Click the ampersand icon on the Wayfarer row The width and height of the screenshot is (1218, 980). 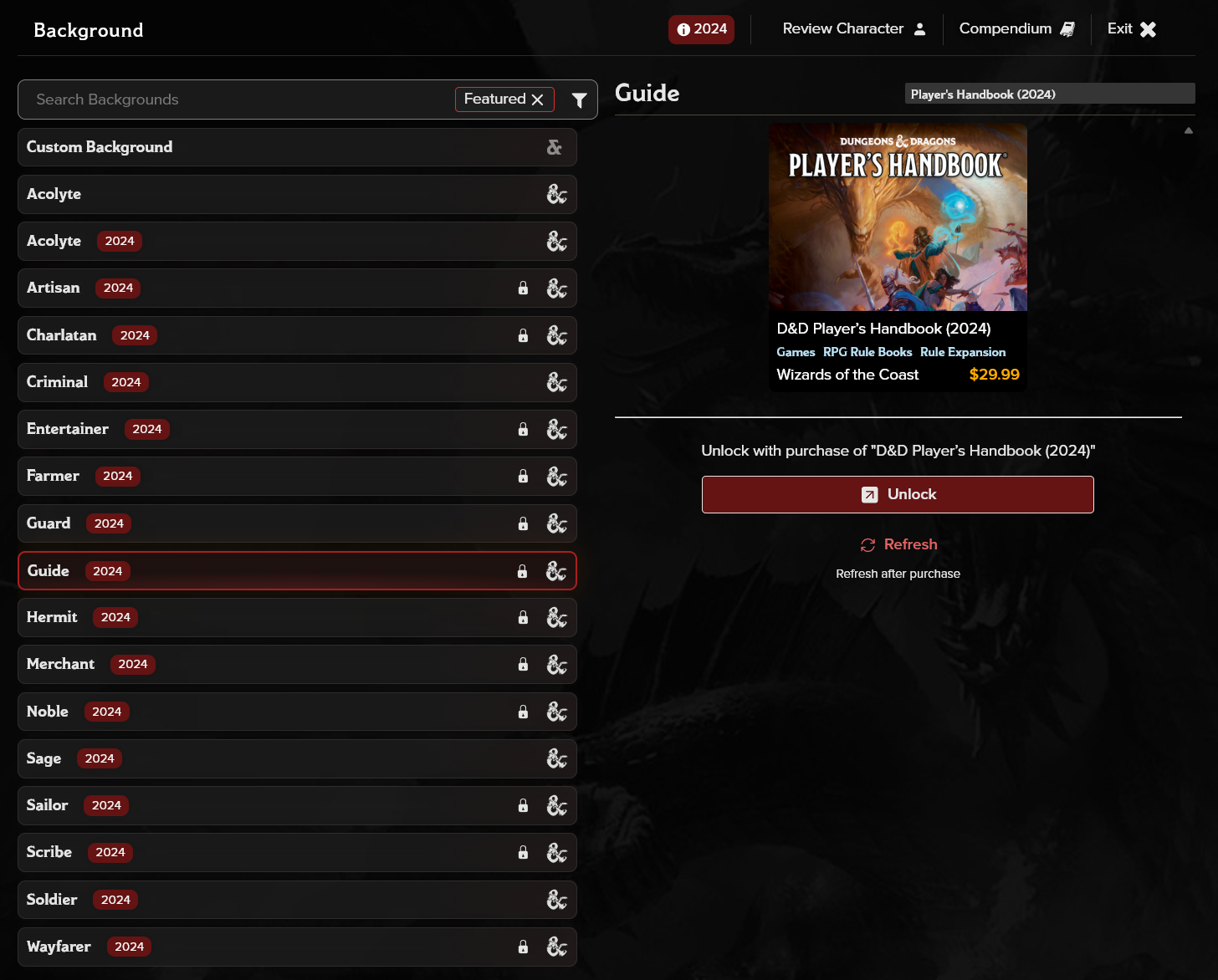[556, 947]
